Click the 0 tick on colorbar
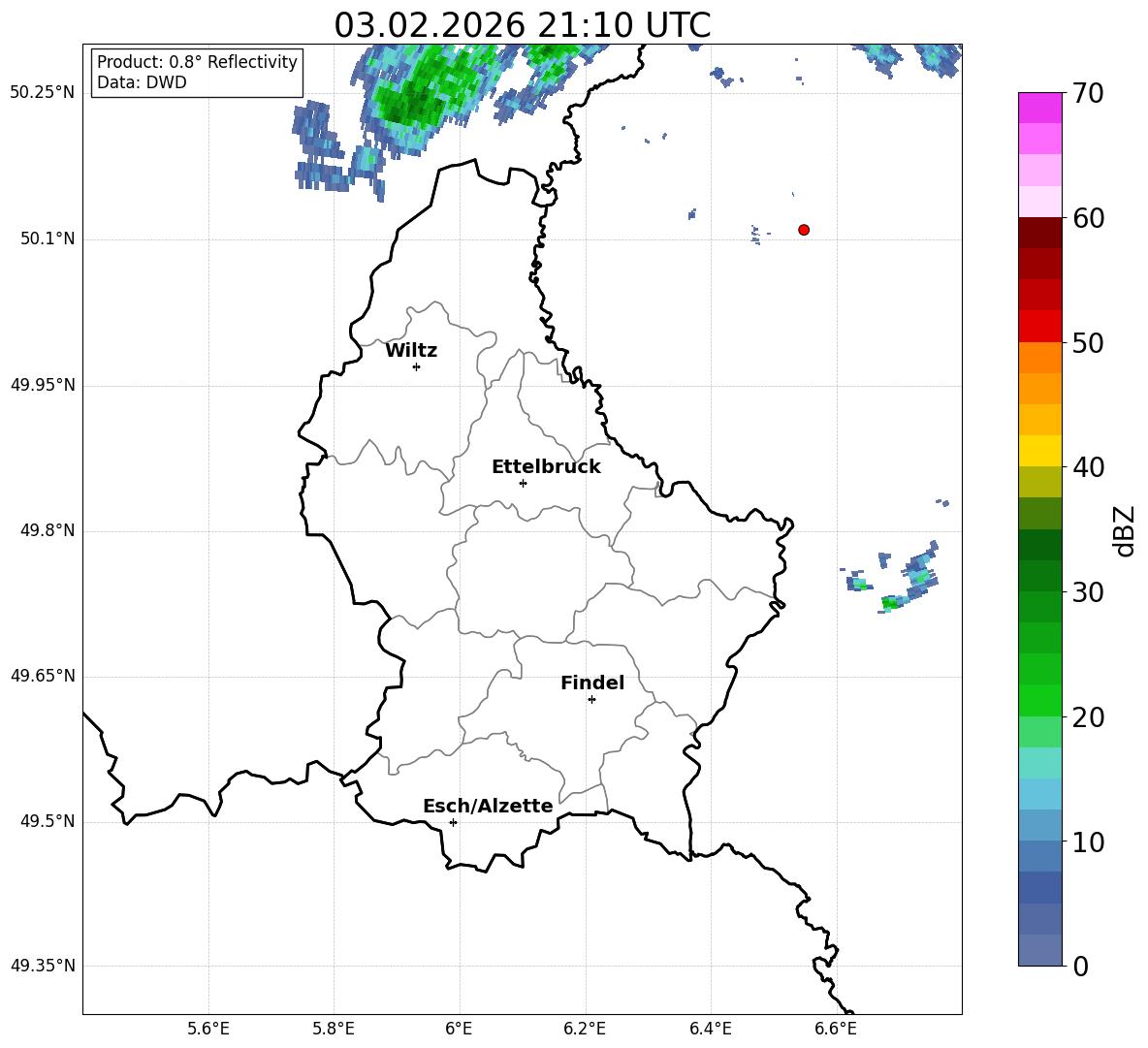Screen dimensions: 1148x1048 1080,967
